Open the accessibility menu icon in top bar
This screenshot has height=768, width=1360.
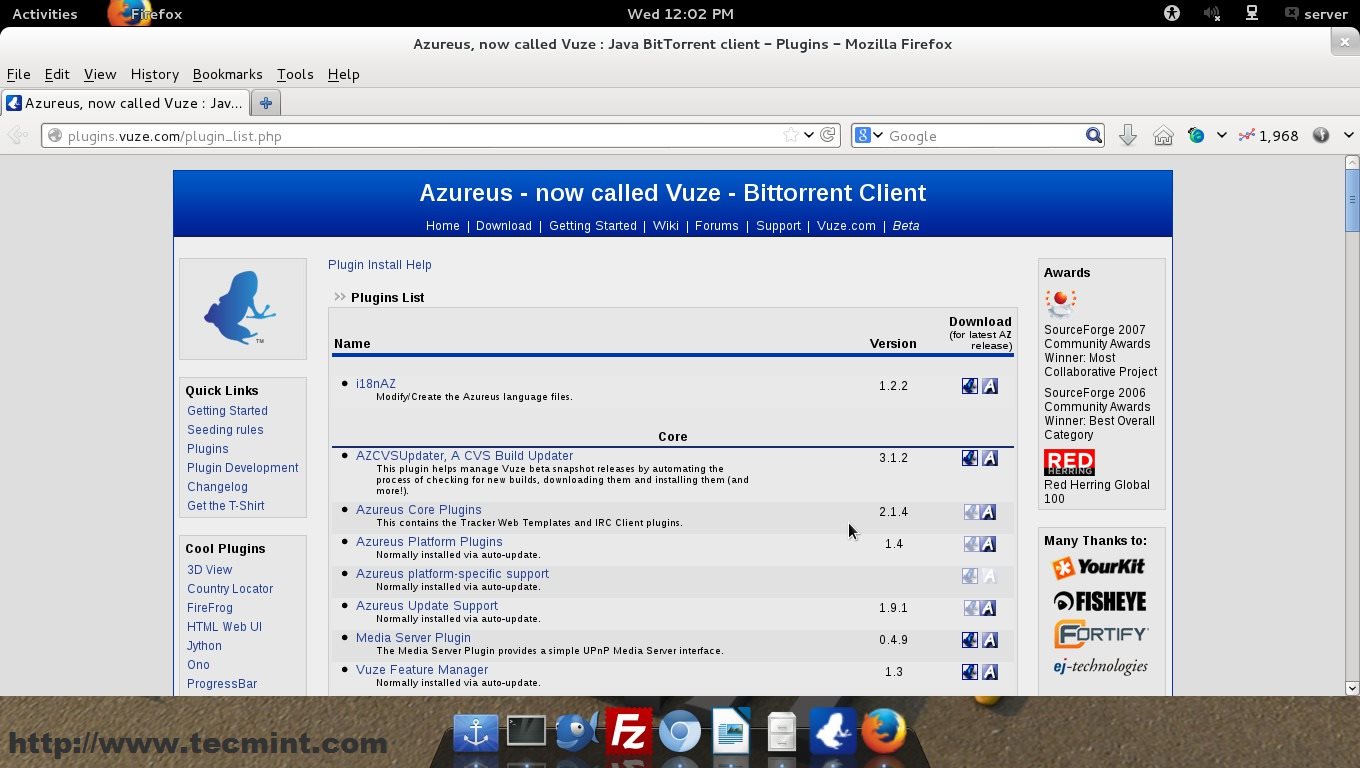click(x=1173, y=14)
